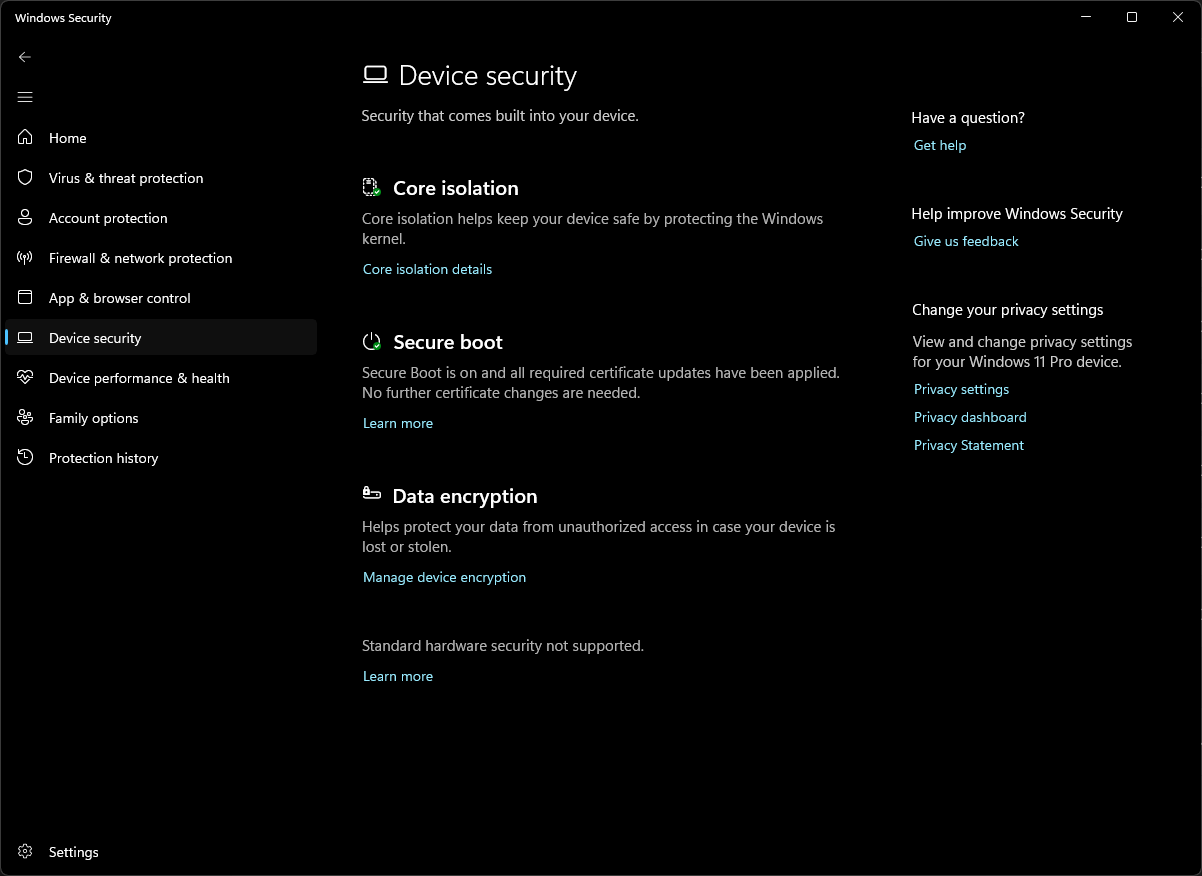Click Learn more under hardware security message
Image resolution: width=1202 pixels, height=876 pixels.
(398, 676)
